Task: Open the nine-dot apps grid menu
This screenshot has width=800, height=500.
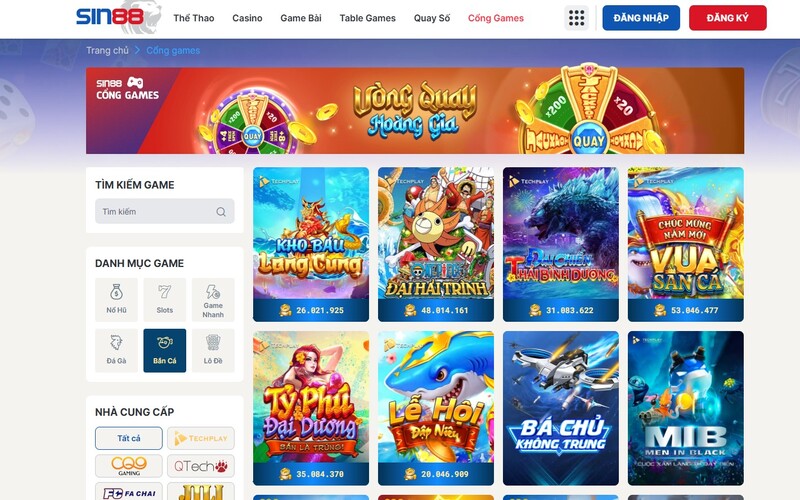Action: [577, 18]
